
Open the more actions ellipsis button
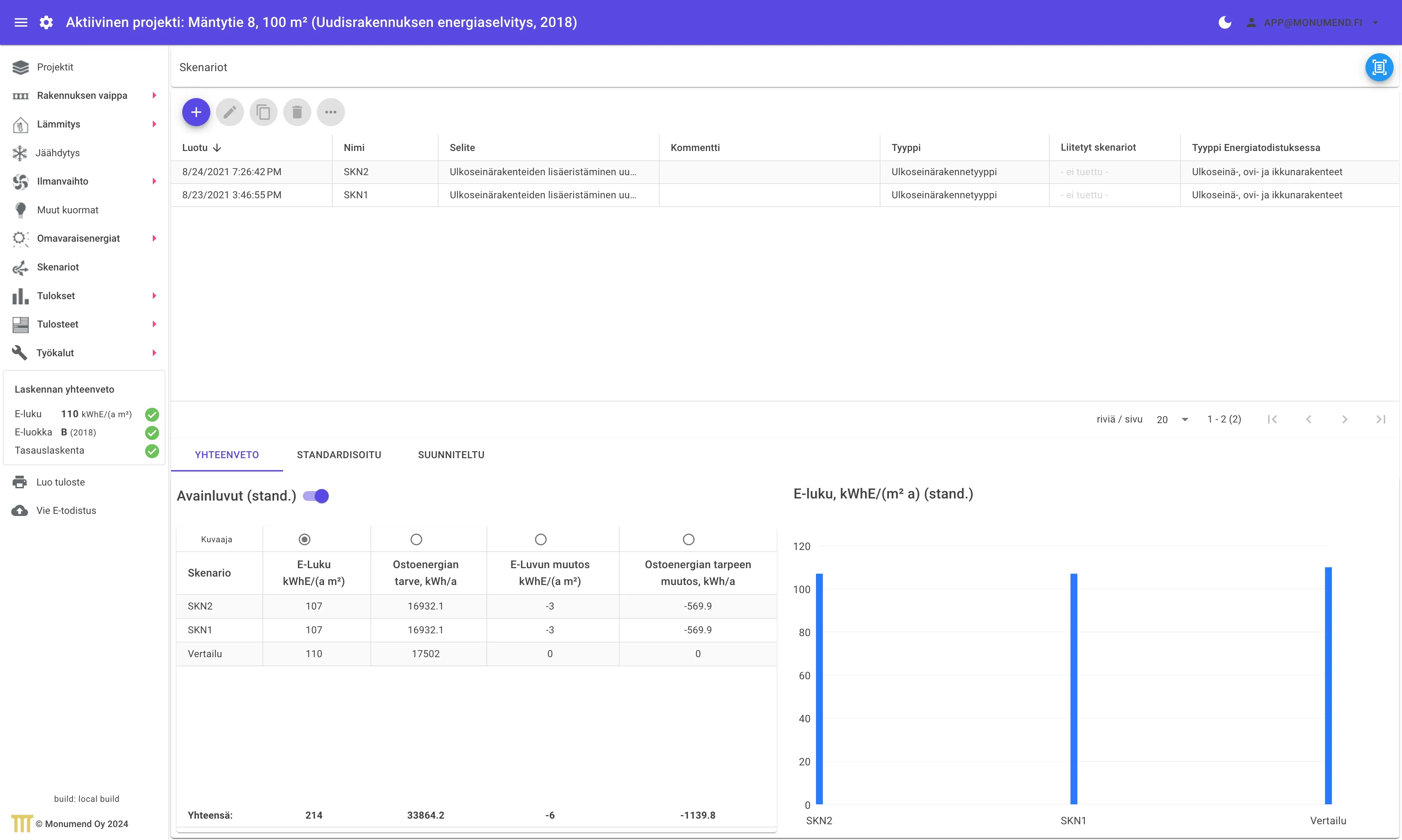pos(331,112)
